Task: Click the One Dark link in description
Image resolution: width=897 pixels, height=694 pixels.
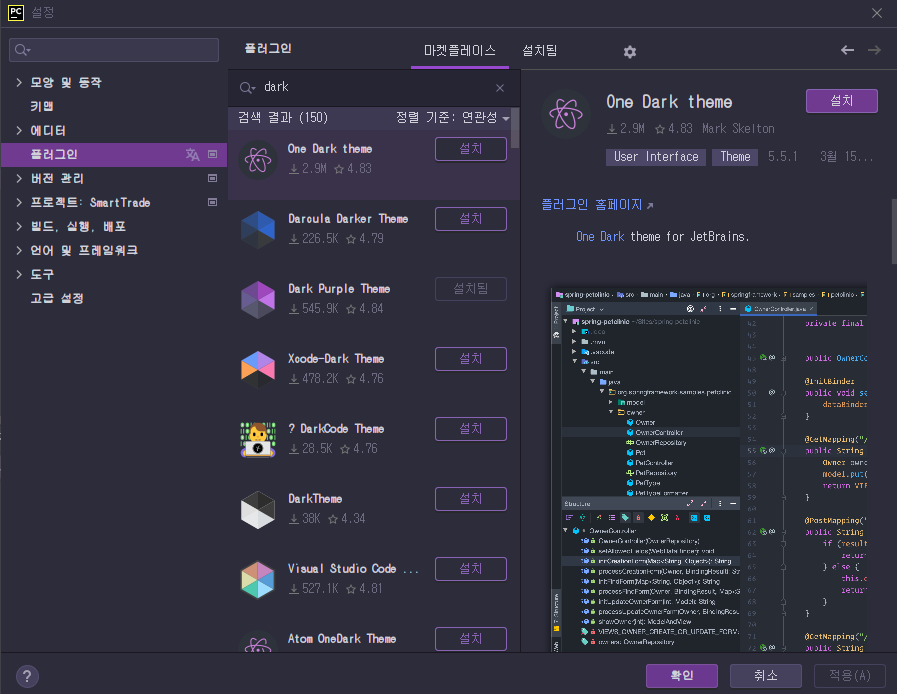Action: pos(600,237)
